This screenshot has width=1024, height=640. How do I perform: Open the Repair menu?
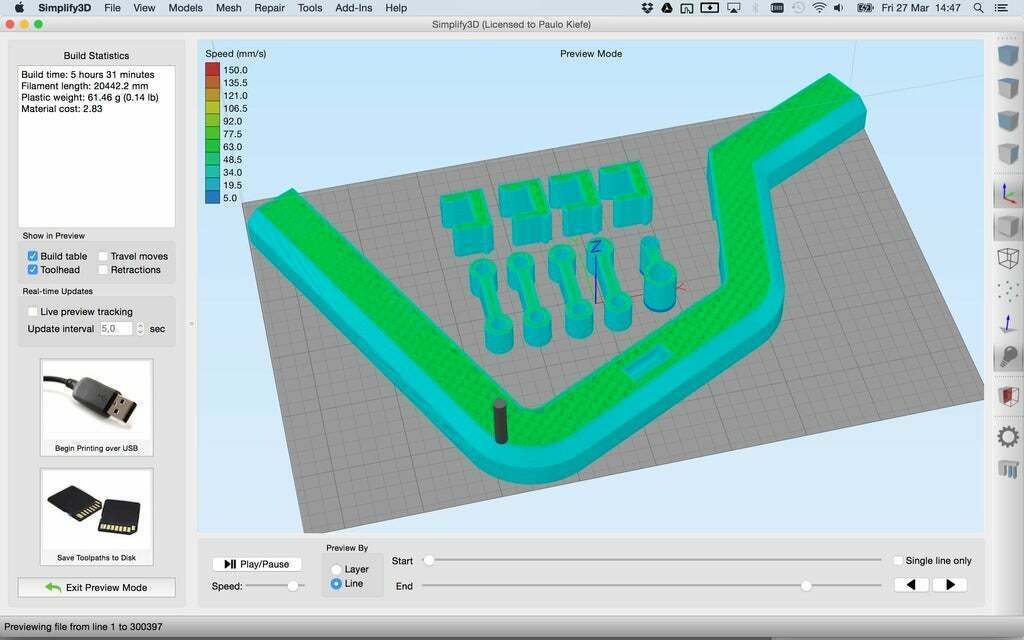(x=269, y=8)
